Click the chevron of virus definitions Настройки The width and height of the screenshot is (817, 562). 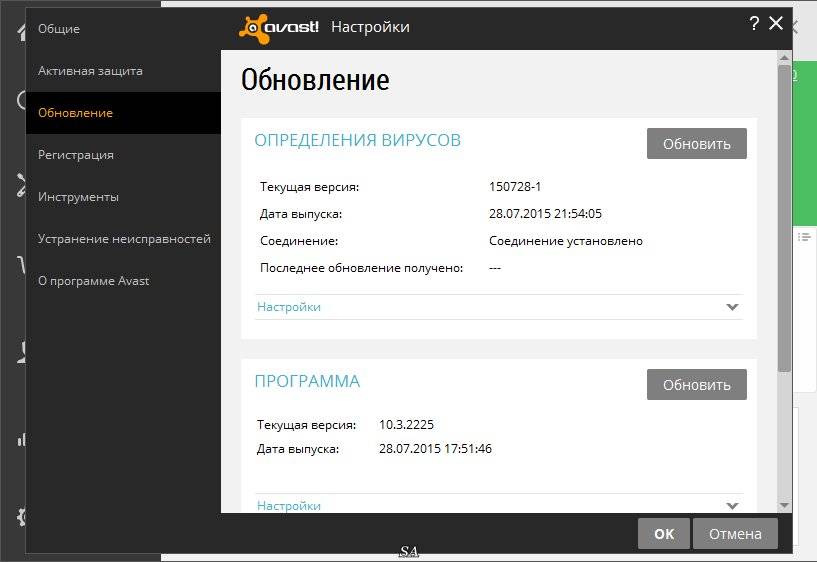tap(732, 307)
